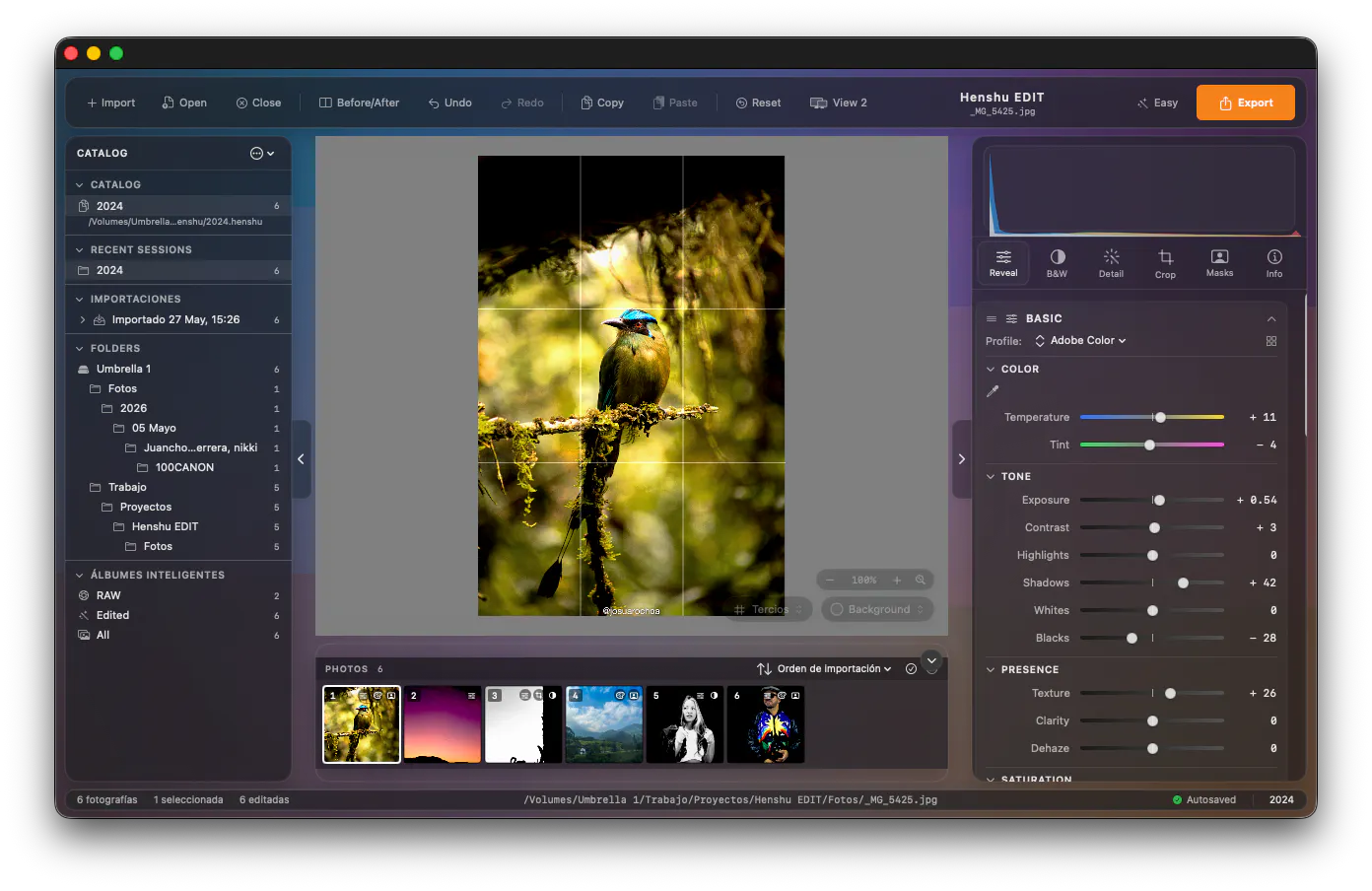Collapse the left catalog sidebar
1372x891 pixels.
coord(301,459)
